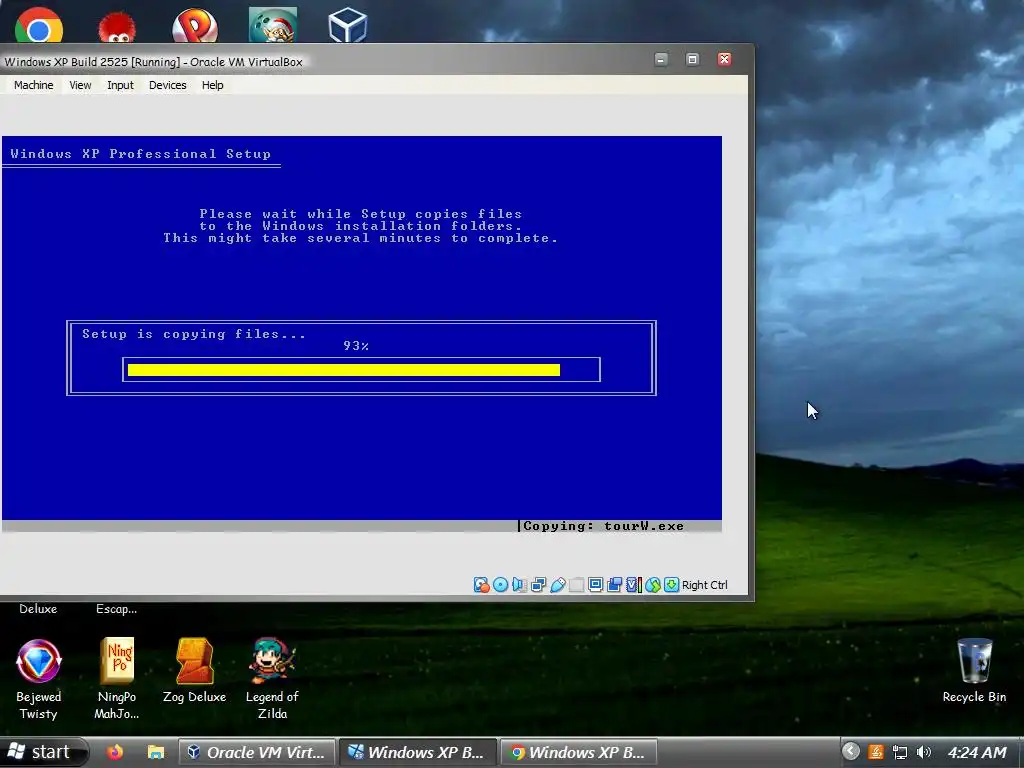This screenshot has width=1024, height=768.
Task: Open the Input menu in VirtualBox
Action: click(120, 85)
